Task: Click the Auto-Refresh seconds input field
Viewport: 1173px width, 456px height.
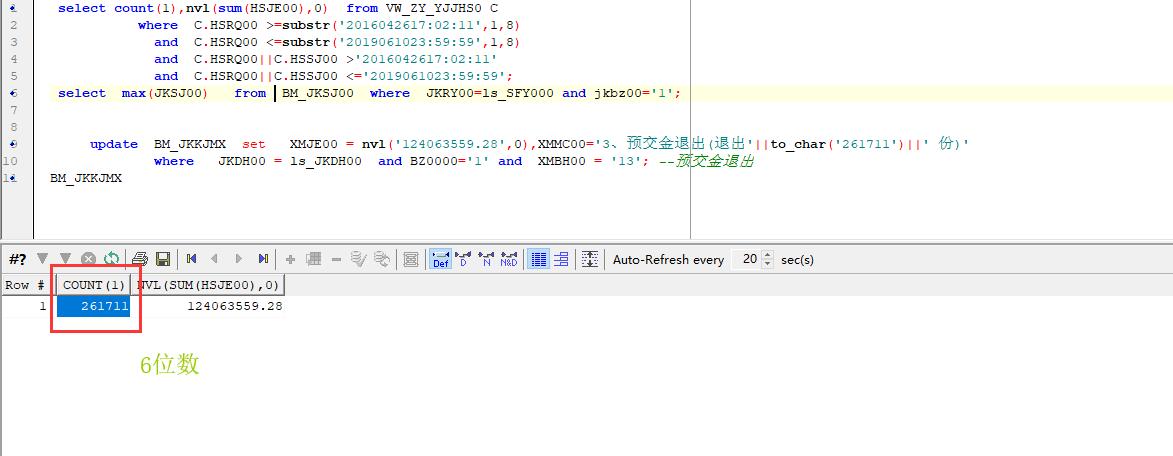Action: point(745,259)
